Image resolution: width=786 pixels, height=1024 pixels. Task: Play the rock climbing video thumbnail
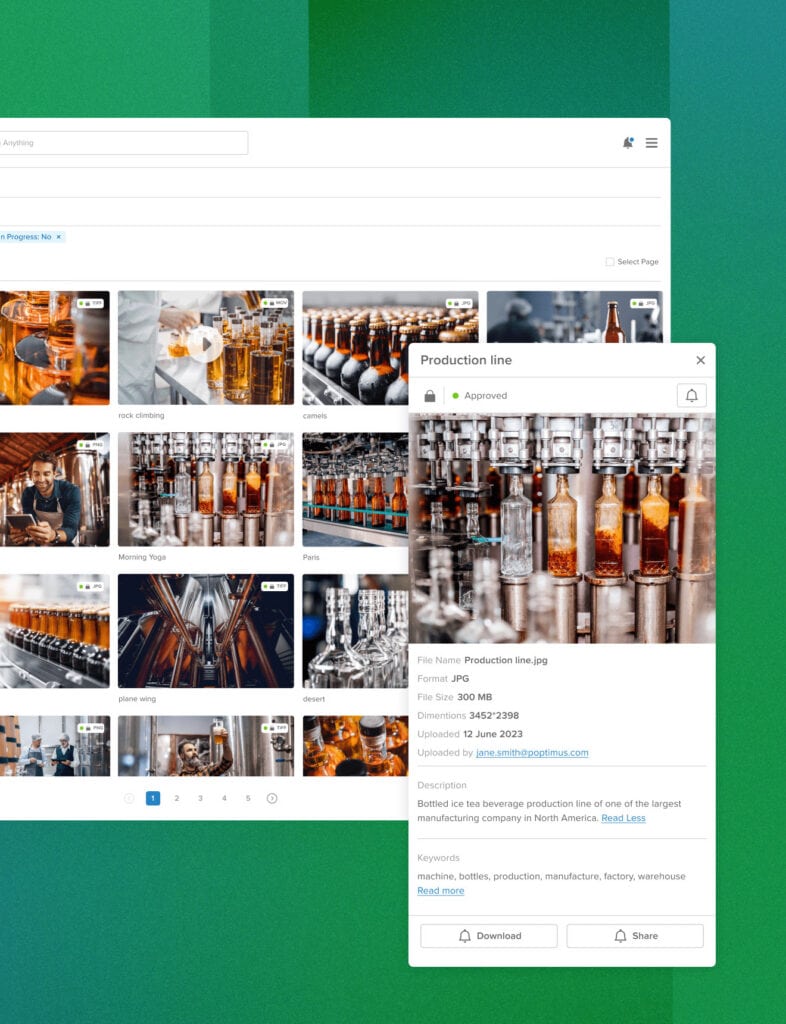(205, 346)
